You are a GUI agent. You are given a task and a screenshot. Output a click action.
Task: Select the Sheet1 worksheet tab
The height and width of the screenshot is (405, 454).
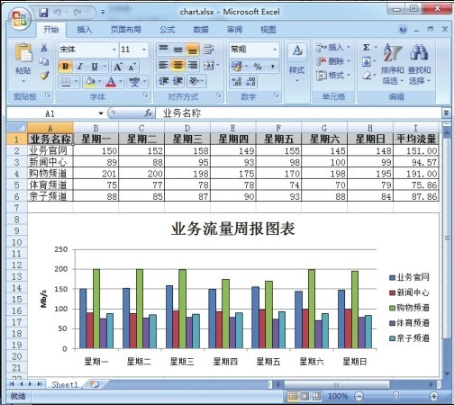tap(64, 385)
